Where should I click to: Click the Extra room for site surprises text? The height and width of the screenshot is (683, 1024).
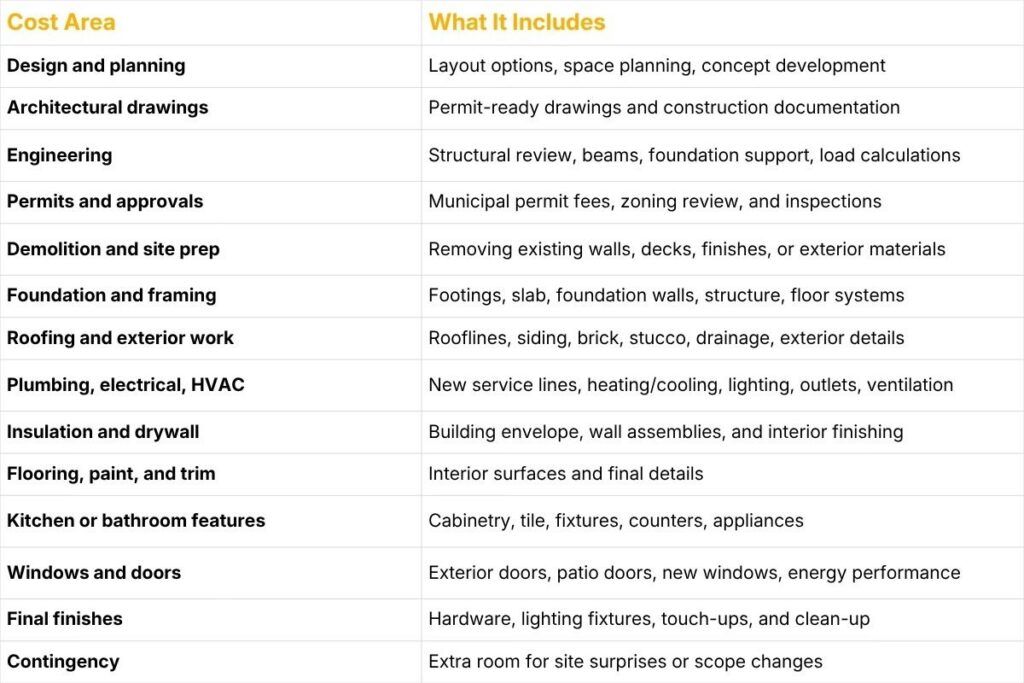coord(626,662)
